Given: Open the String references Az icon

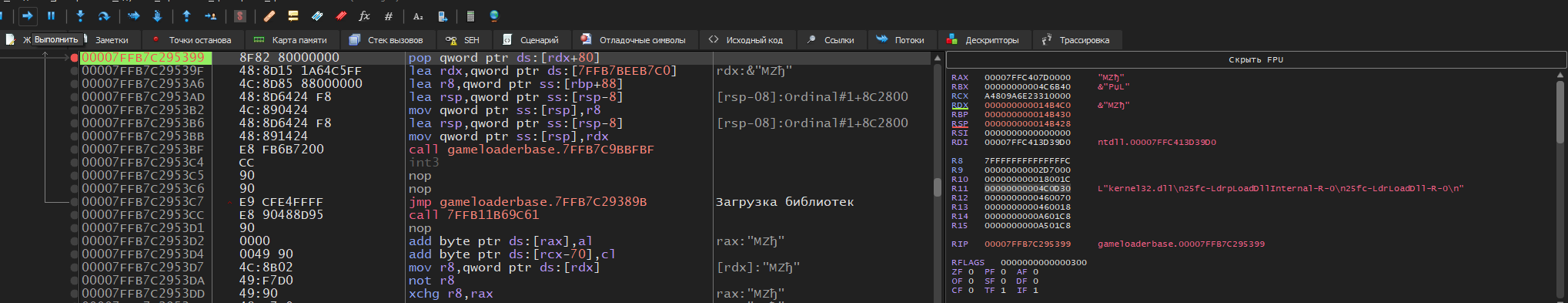Looking at the screenshot, I should [418, 15].
